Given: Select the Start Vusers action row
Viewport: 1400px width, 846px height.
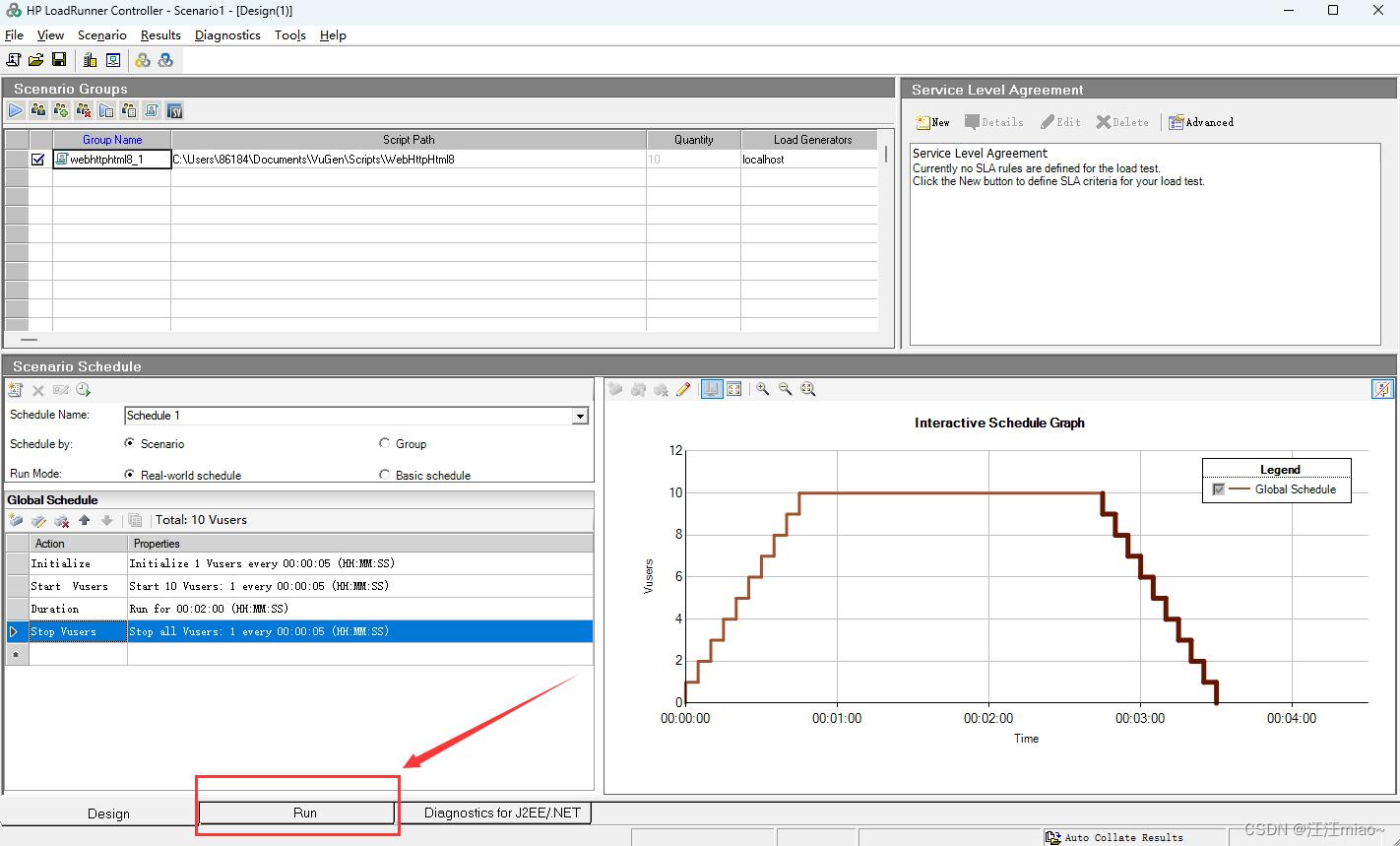Looking at the screenshot, I should pyautogui.click(x=299, y=586).
